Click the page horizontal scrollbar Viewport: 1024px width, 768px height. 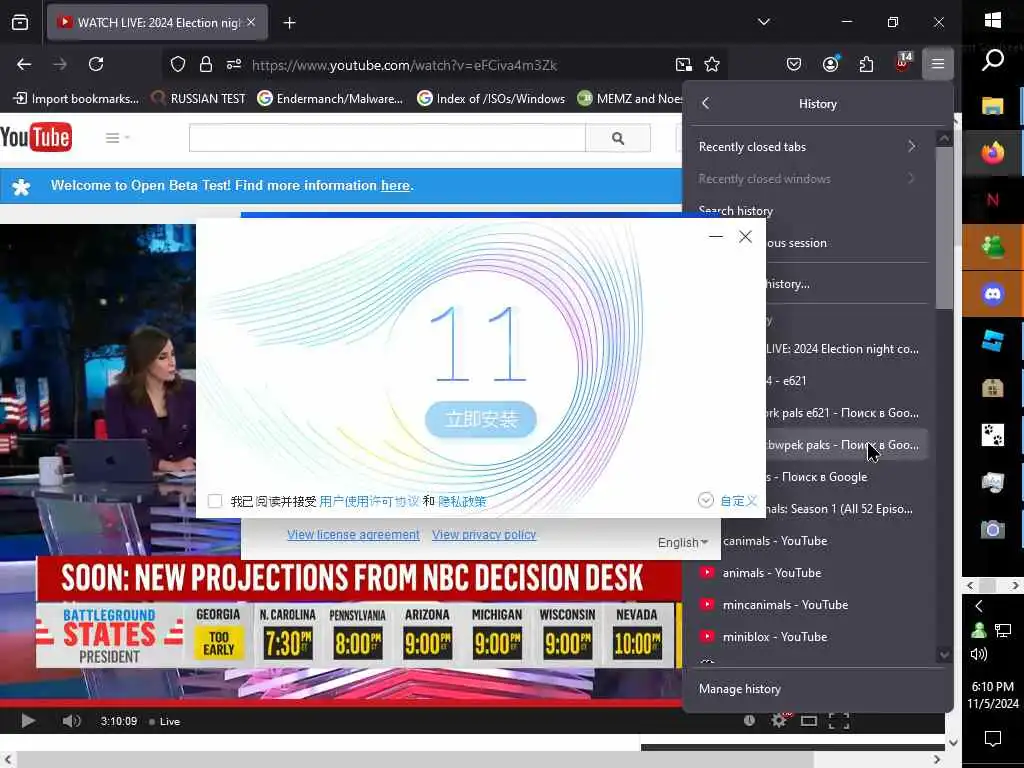tap(415, 760)
